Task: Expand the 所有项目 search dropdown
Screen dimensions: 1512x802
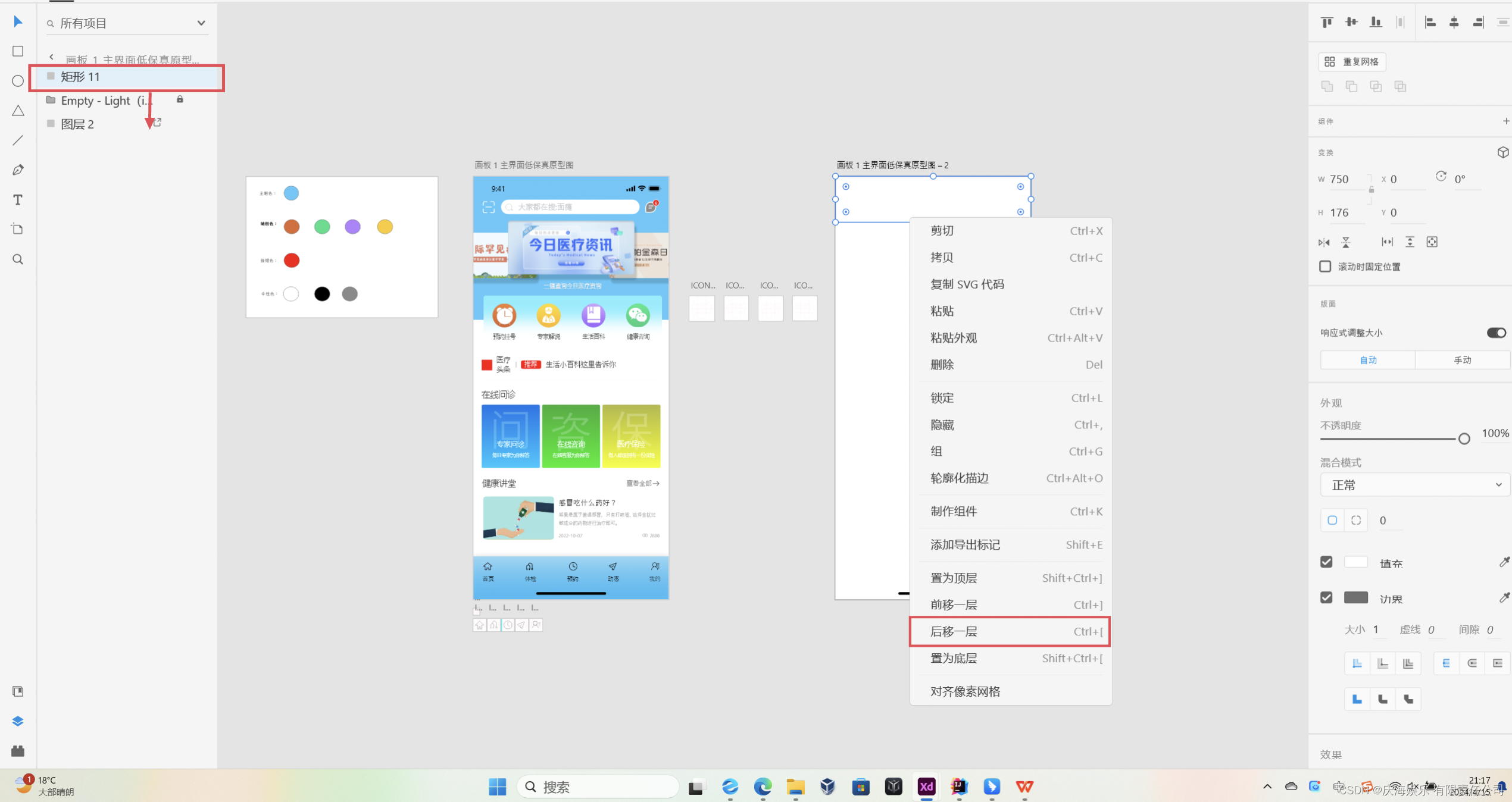Action: tap(201, 23)
